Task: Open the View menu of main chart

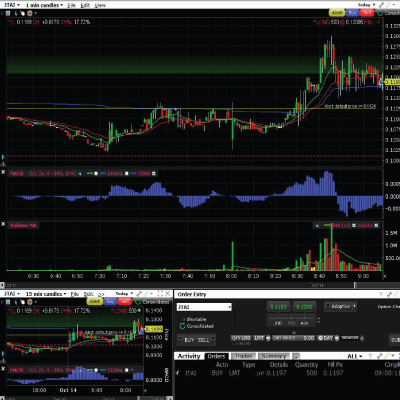Action: pyautogui.click(x=100, y=5)
